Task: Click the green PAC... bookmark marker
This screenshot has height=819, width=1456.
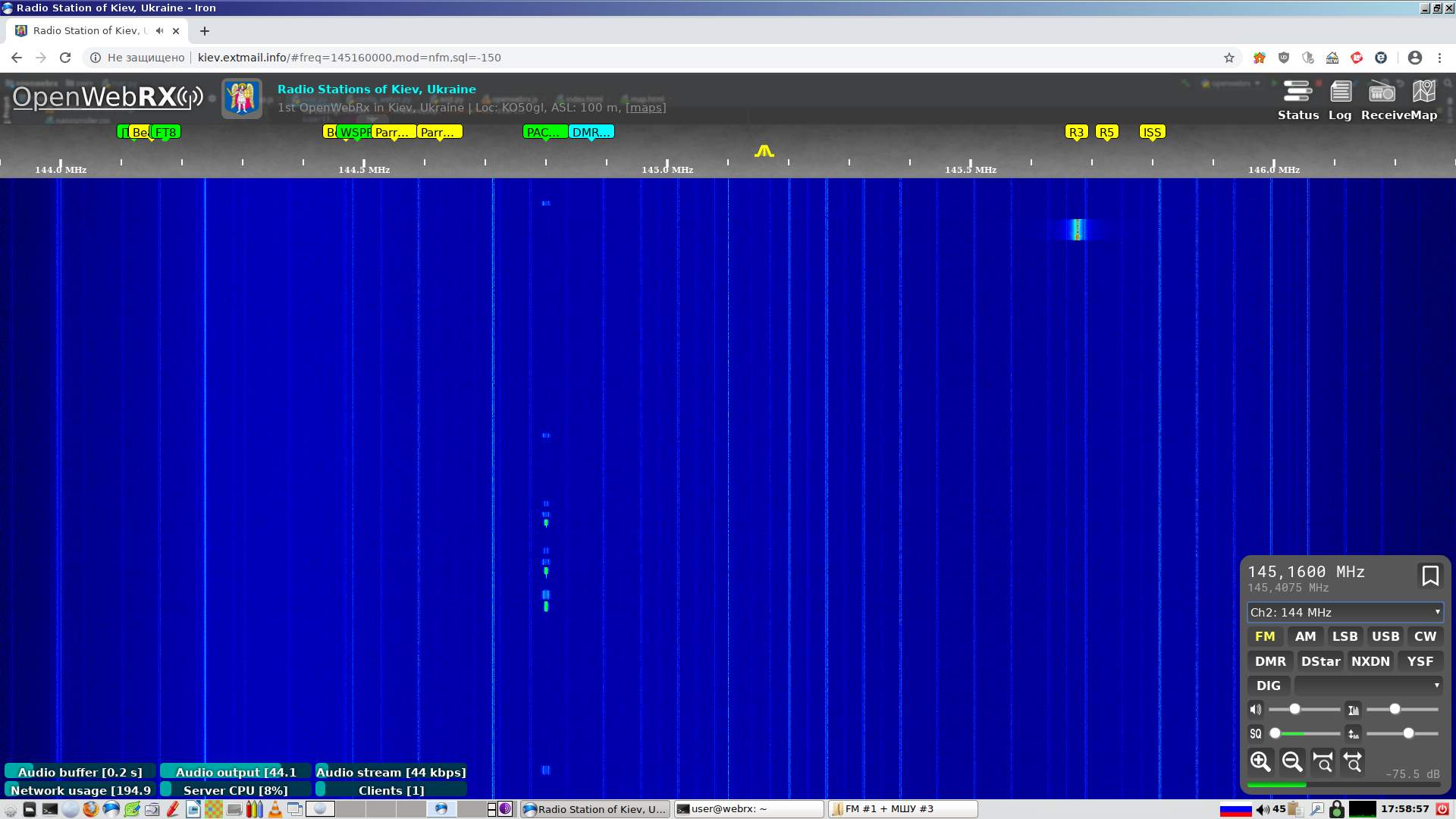Action: tap(546, 133)
